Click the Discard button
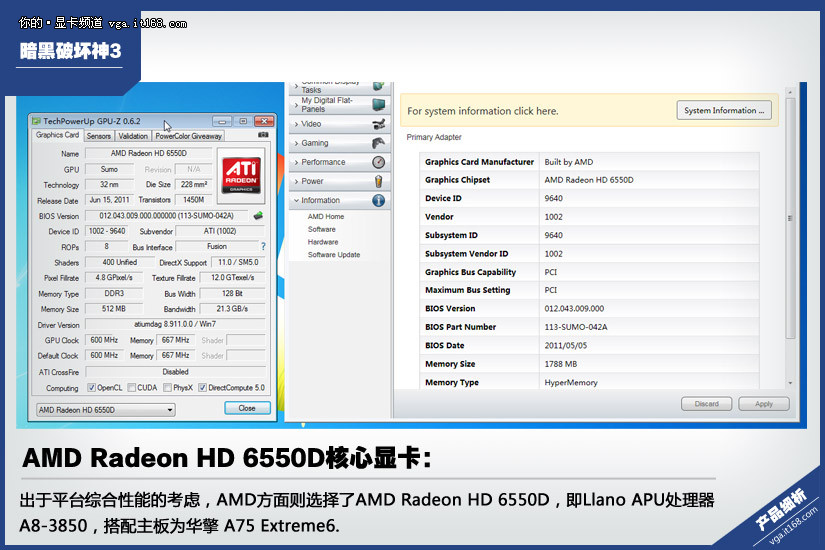825x550 pixels. coord(706,404)
